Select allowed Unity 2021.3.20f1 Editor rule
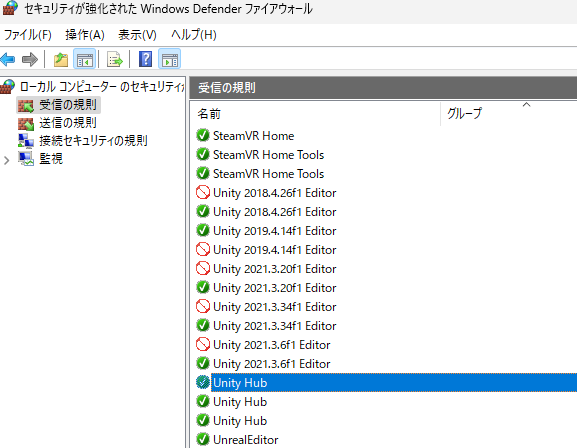 [x=274, y=288]
